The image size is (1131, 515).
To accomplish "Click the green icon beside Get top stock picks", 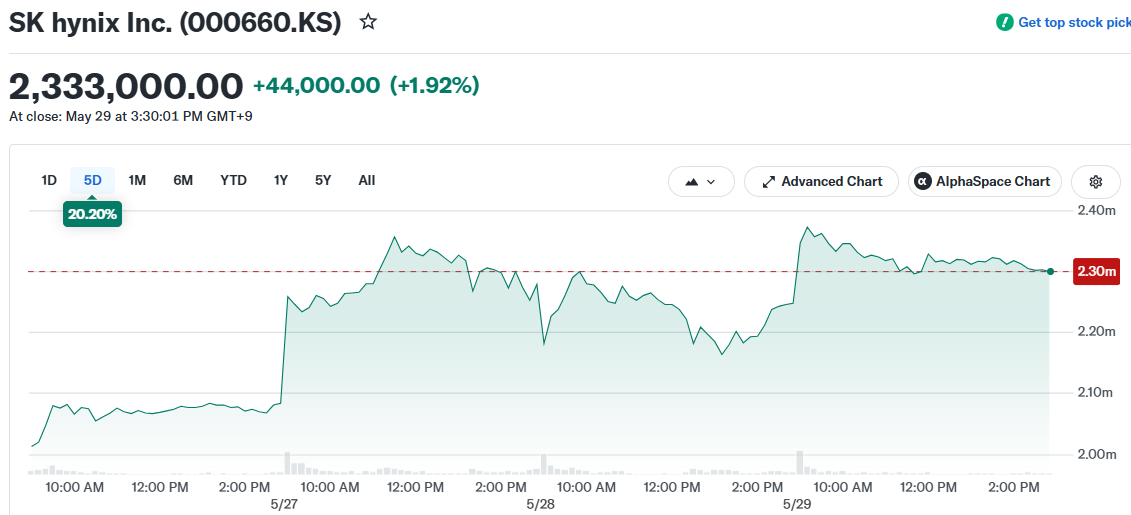I will coord(1004,22).
